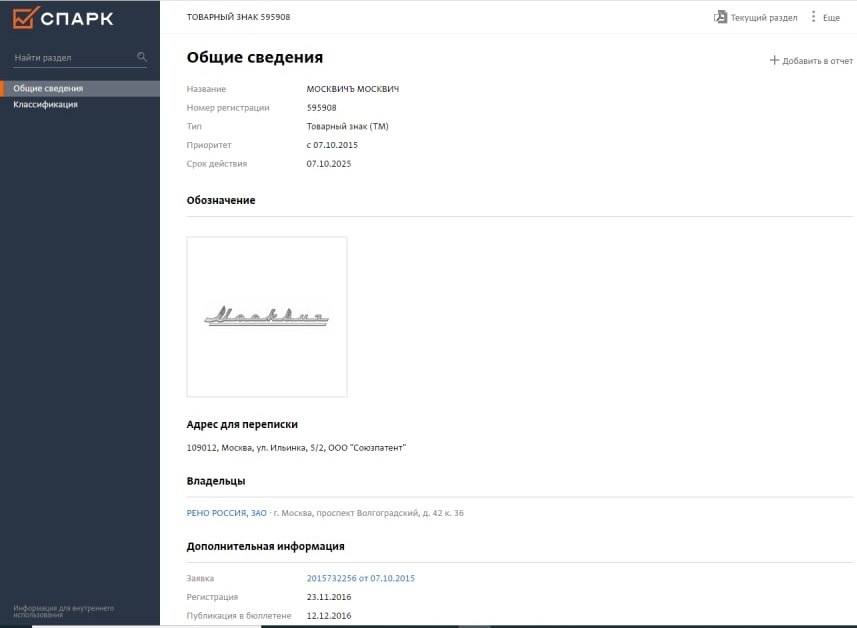
Task: Click the plus icon to add to report
Action: click(x=774, y=60)
